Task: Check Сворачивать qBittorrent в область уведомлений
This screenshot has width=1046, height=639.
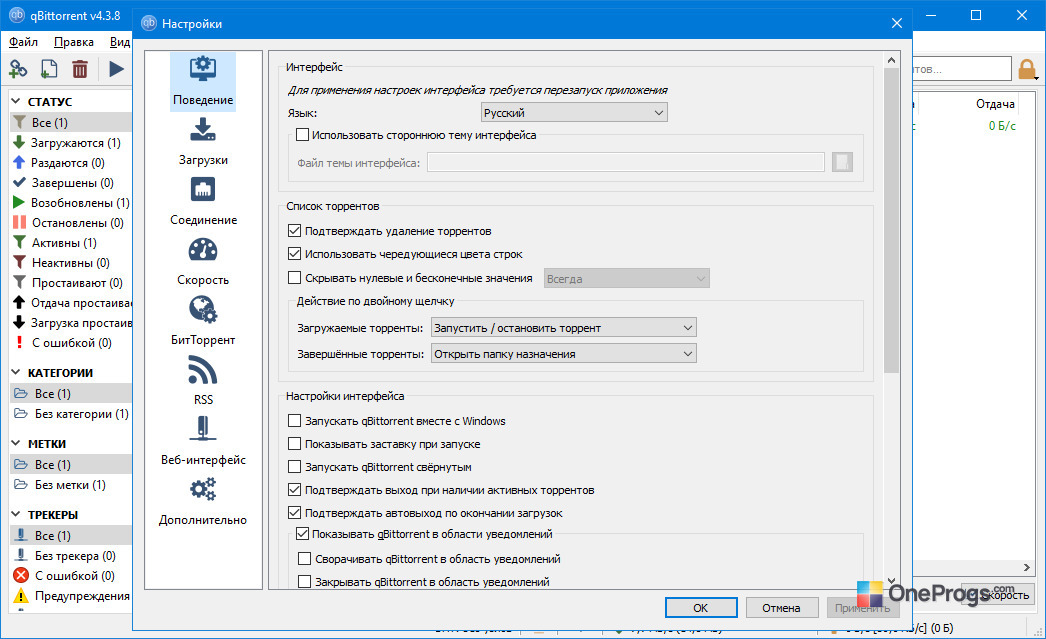Action: (304, 559)
